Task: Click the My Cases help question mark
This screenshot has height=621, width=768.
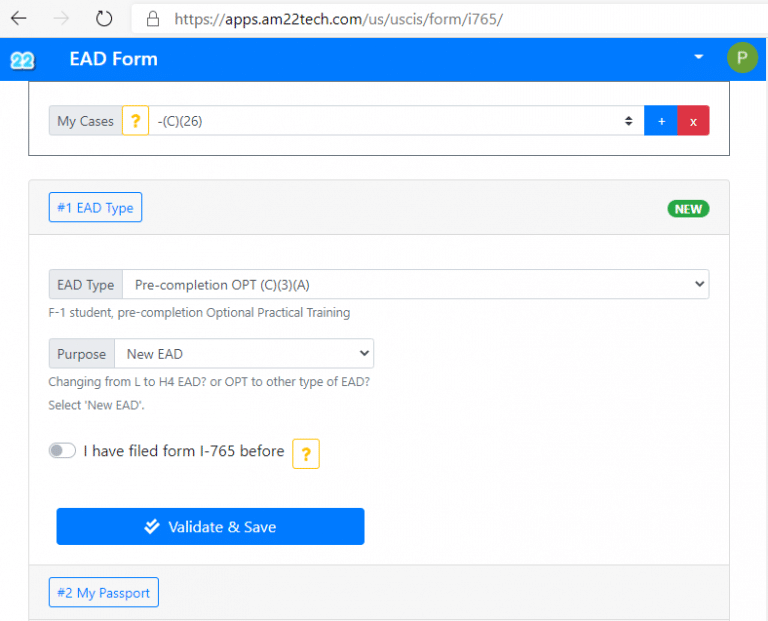Action: click(x=135, y=120)
